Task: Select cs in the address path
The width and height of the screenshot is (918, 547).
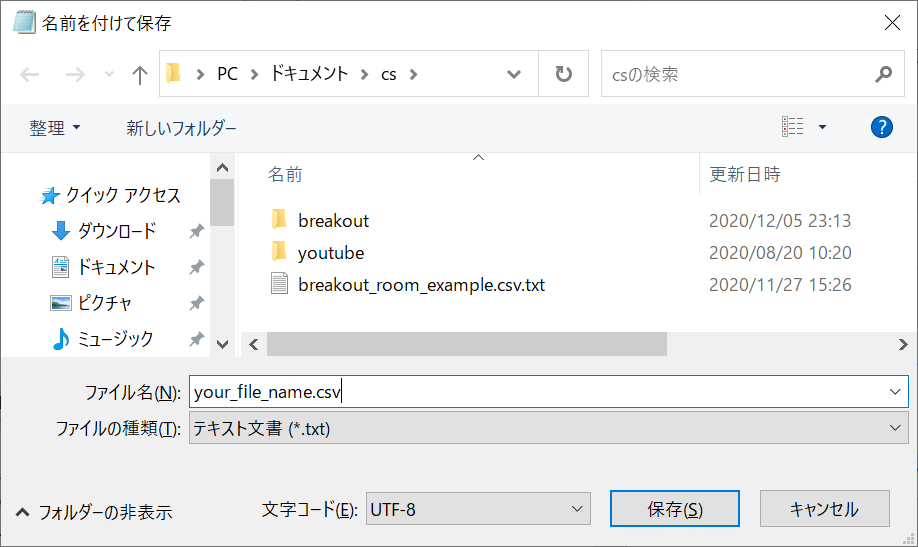Action: pyautogui.click(x=389, y=74)
